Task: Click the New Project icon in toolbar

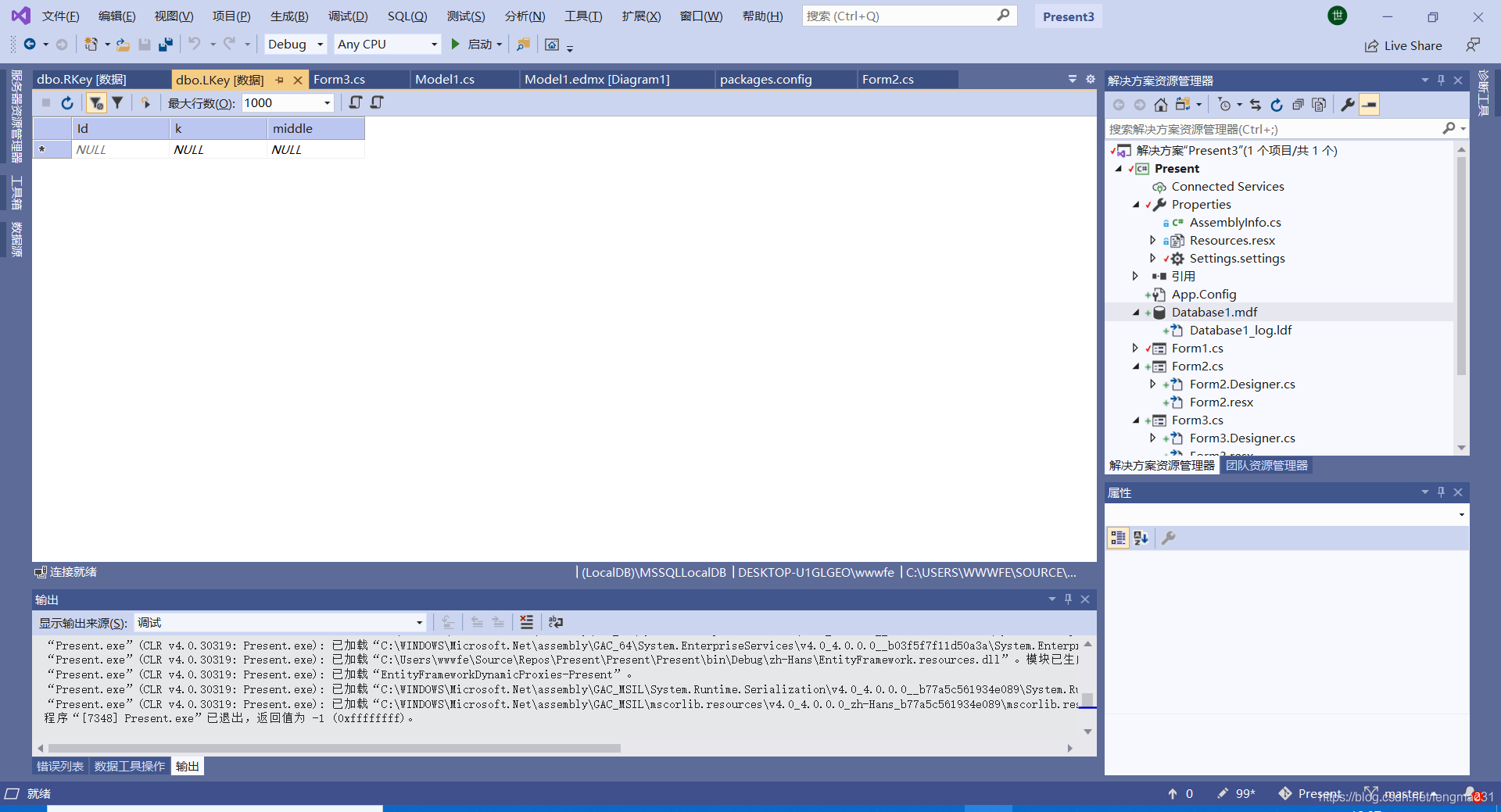Action: click(x=91, y=45)
